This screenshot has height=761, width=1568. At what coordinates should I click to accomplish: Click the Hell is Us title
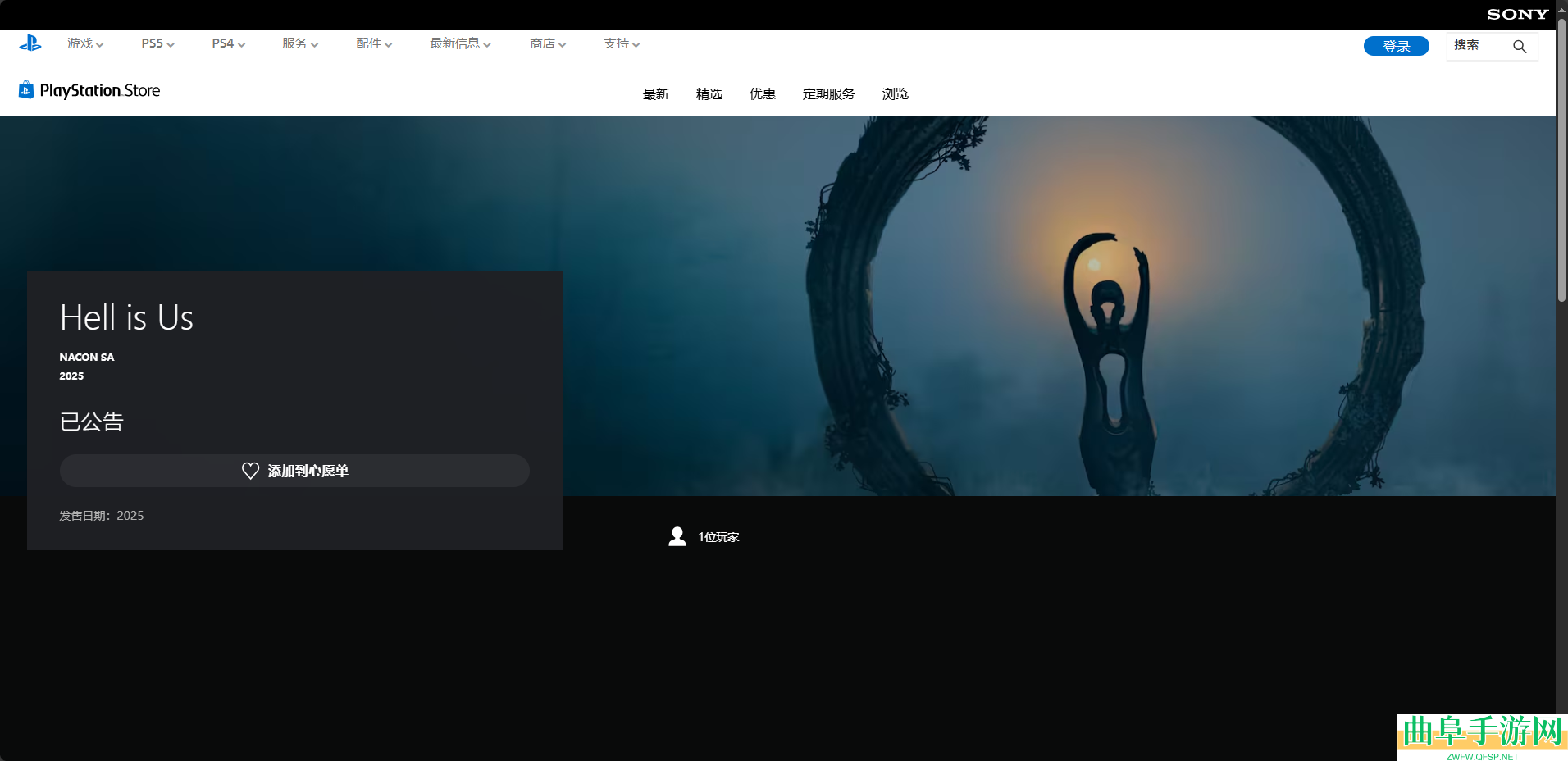click(126, 318)
